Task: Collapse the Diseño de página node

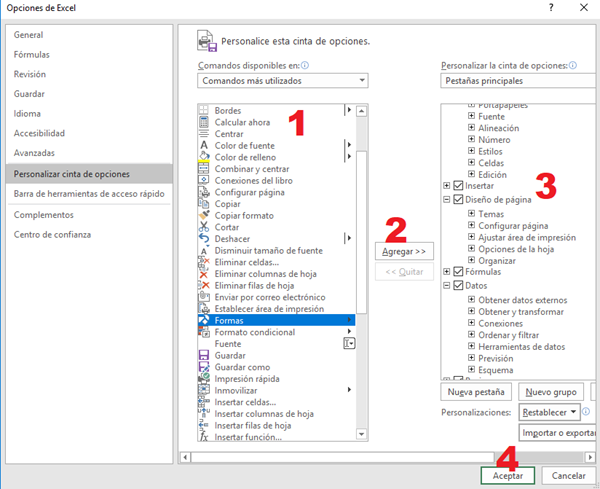Action: (x=446, y=199)
